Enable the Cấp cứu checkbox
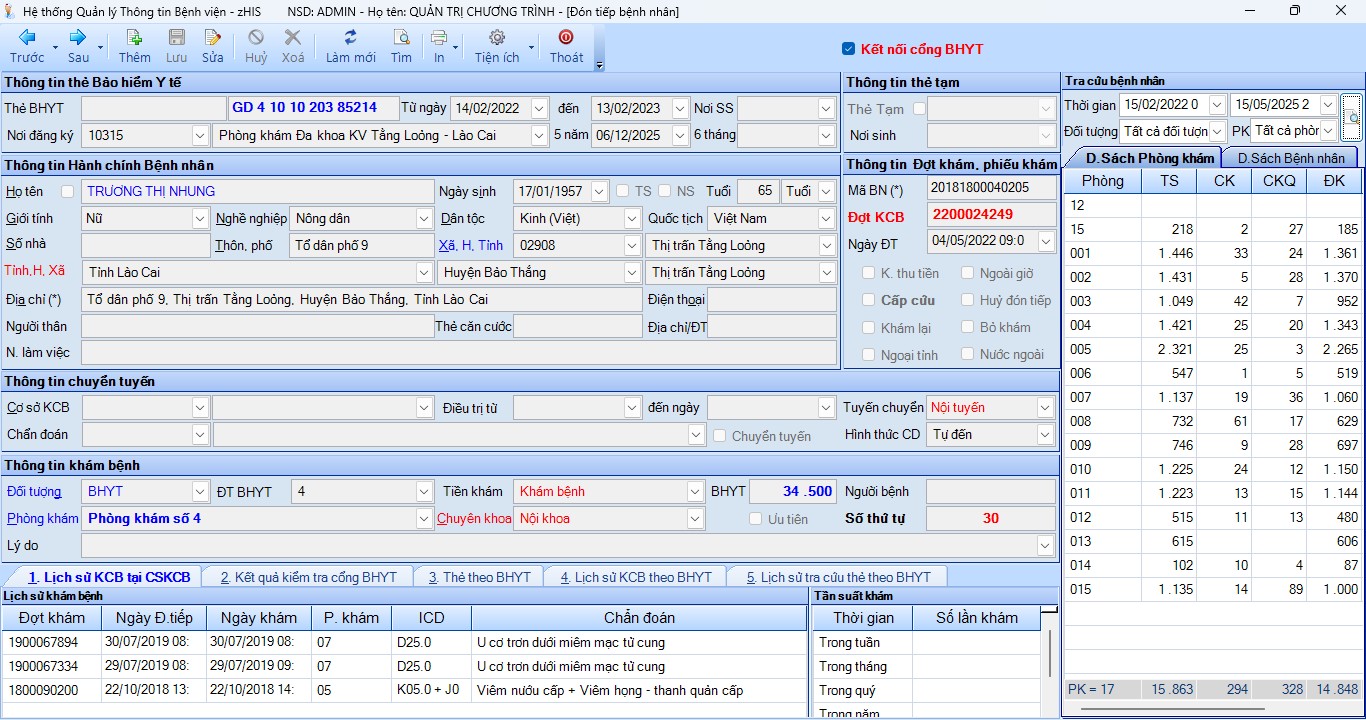The width and height of the screenshot is (1366, 720). pos(868,300)
